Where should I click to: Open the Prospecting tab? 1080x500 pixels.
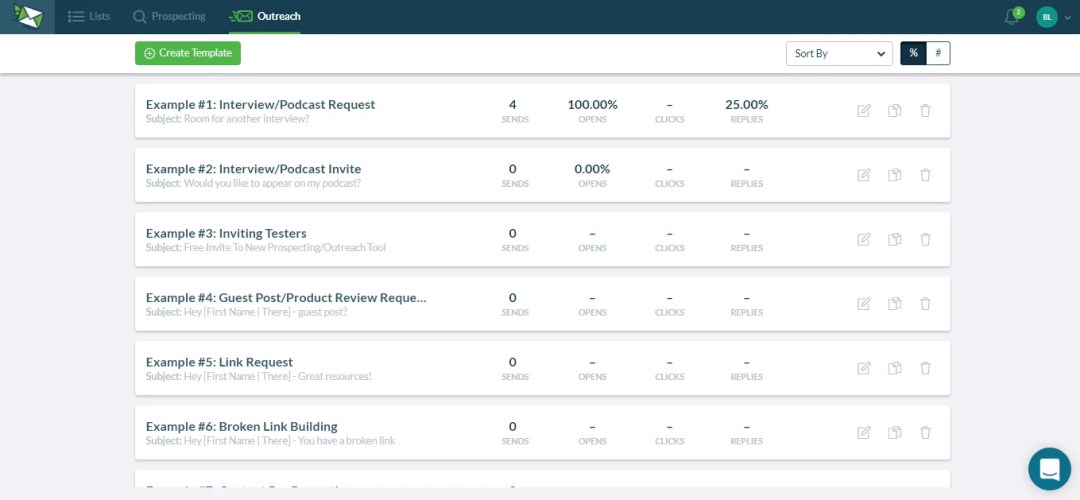click(169, 17)
